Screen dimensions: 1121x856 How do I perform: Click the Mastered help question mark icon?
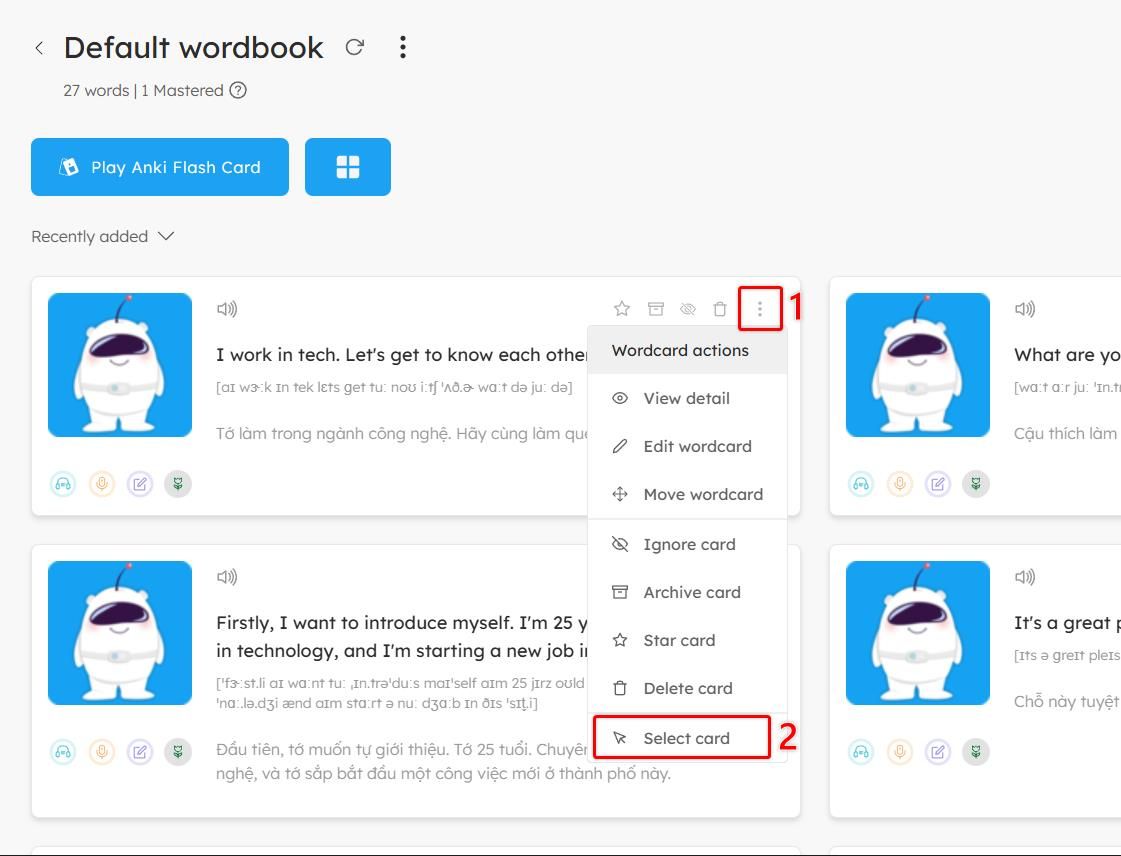tap(238, 90)
